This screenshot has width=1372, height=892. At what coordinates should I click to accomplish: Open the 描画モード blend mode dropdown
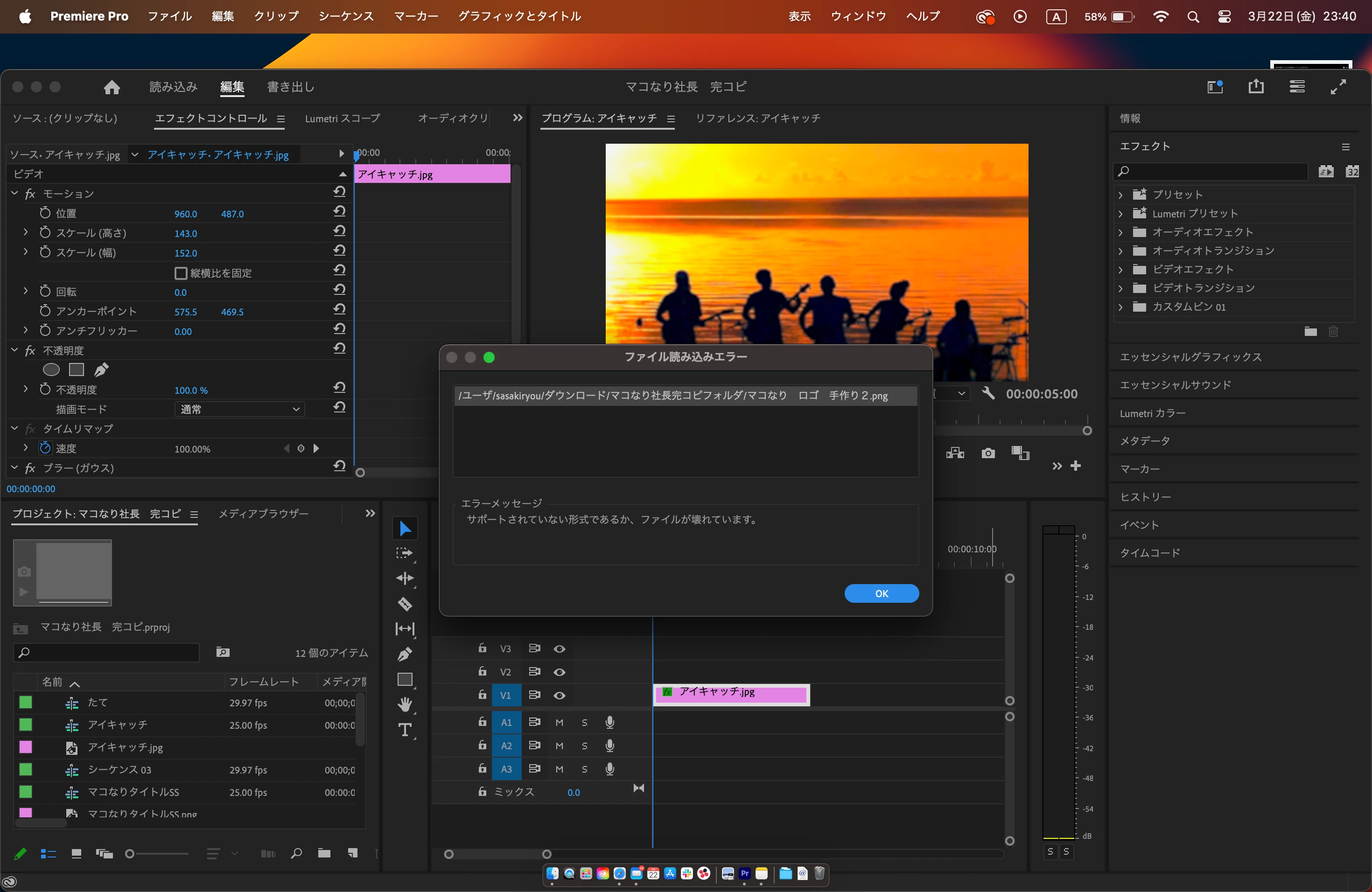tap(239, 409)
